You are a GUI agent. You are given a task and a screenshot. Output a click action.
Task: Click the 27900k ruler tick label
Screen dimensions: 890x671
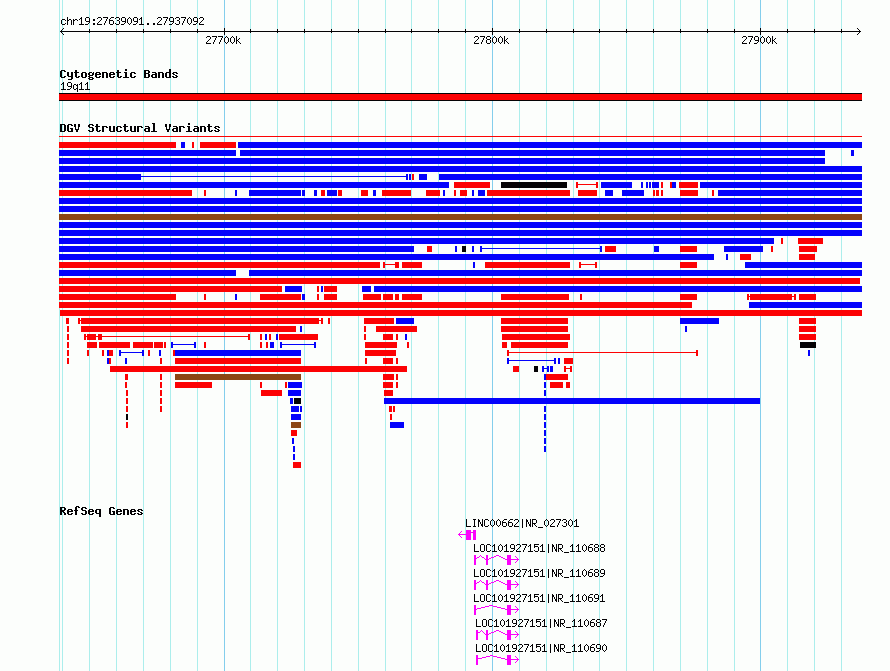(x=759, y=40)
